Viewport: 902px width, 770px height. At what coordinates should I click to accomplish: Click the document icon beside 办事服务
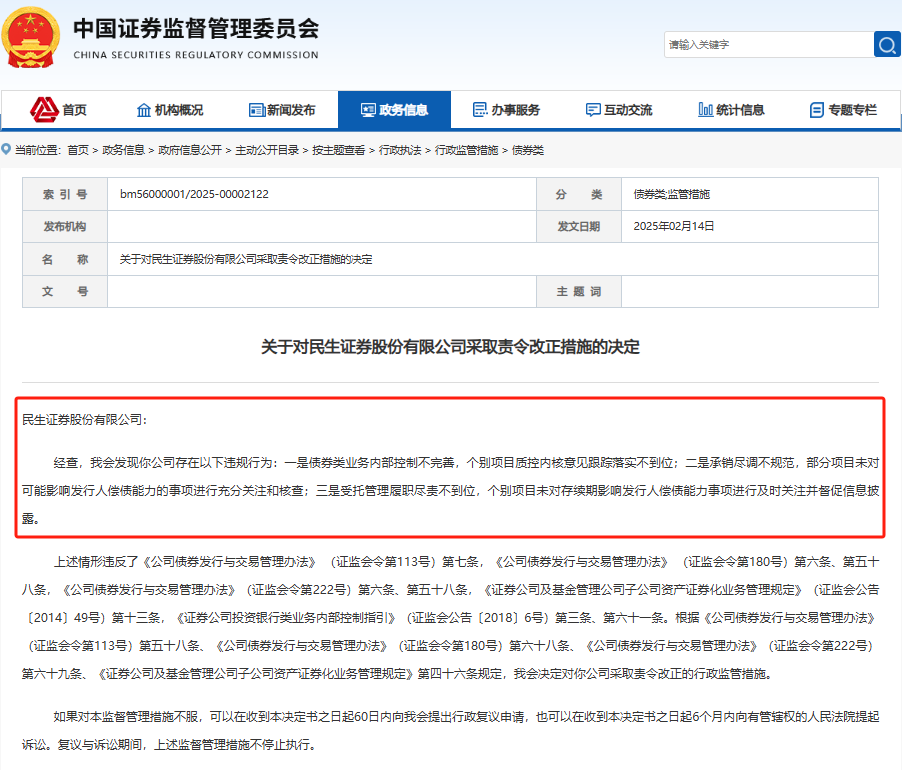point(480,109)
